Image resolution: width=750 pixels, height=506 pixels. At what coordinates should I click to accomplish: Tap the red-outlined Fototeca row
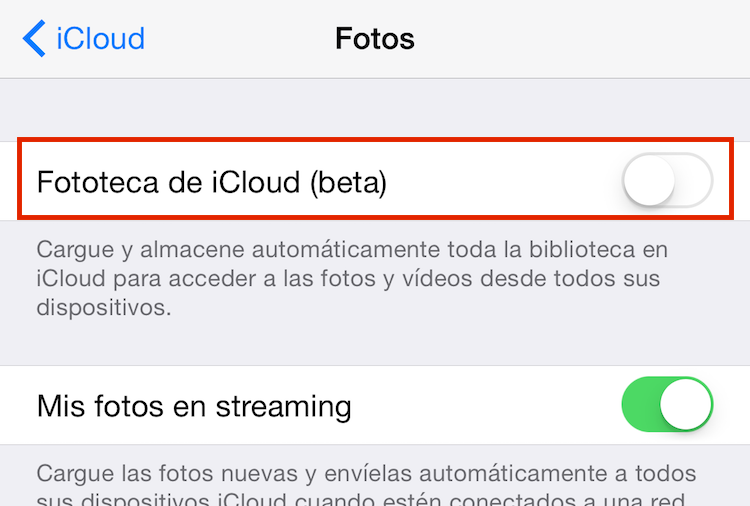(375, 179)
